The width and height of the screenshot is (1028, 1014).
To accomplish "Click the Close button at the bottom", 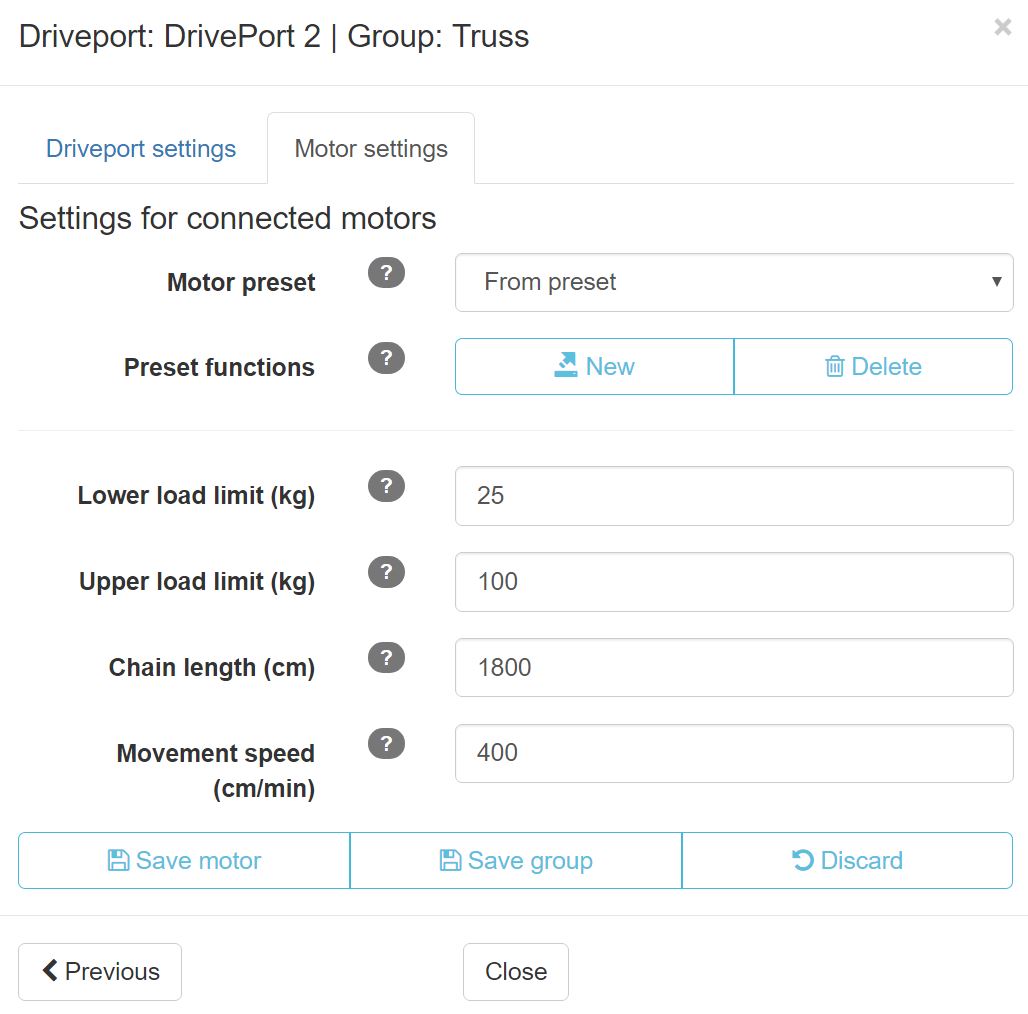I will [x=515, y=972].
